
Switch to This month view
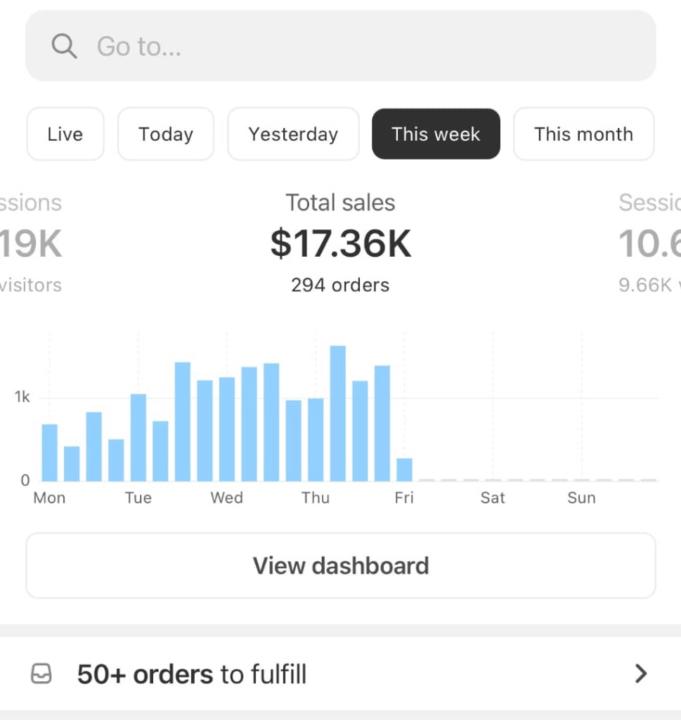point(583,134)
